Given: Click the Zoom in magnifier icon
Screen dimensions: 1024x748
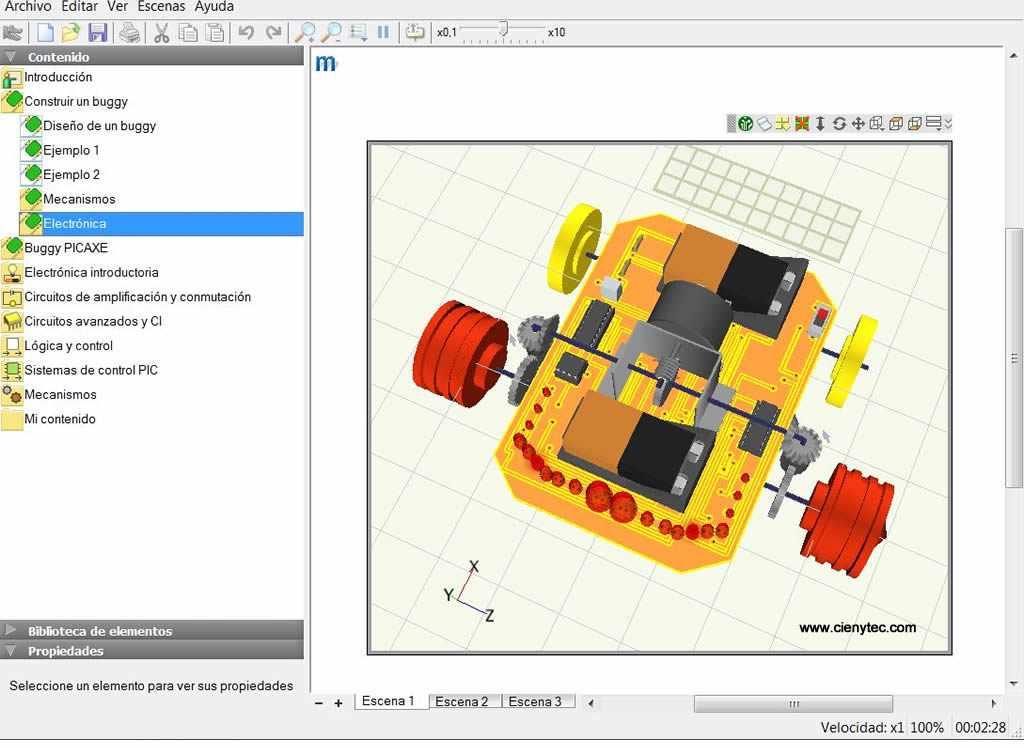Looking at the screenshot, I should tap(304, 32).
